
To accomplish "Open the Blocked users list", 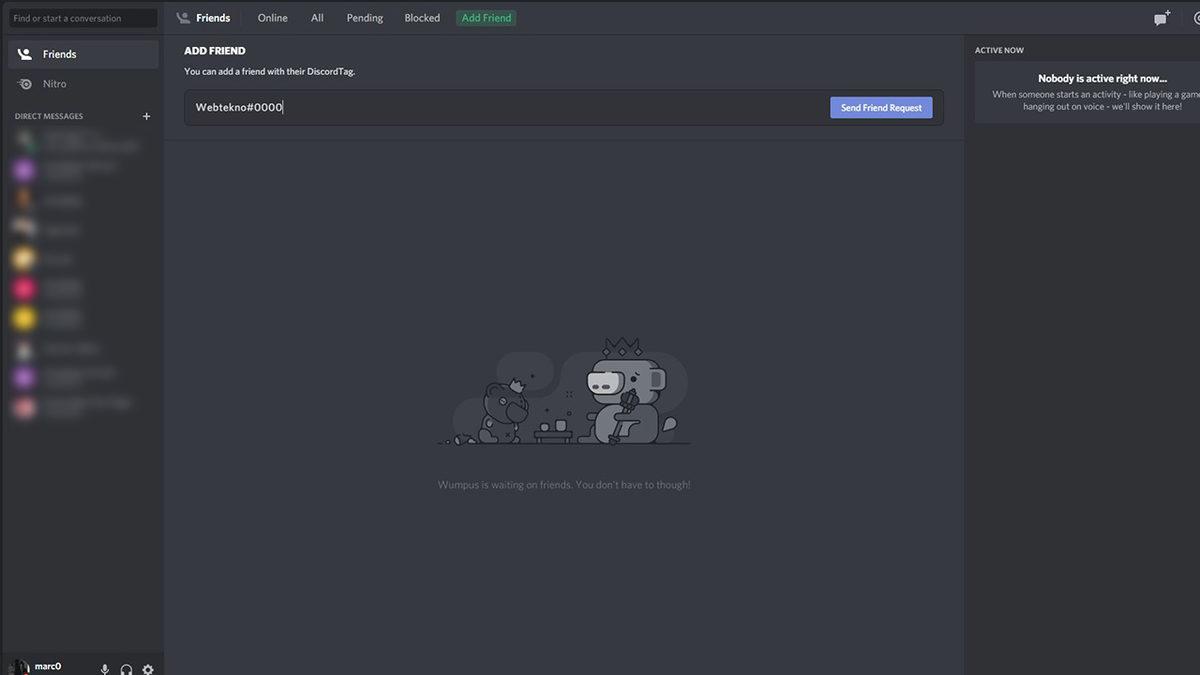I will tap(421, 17).
